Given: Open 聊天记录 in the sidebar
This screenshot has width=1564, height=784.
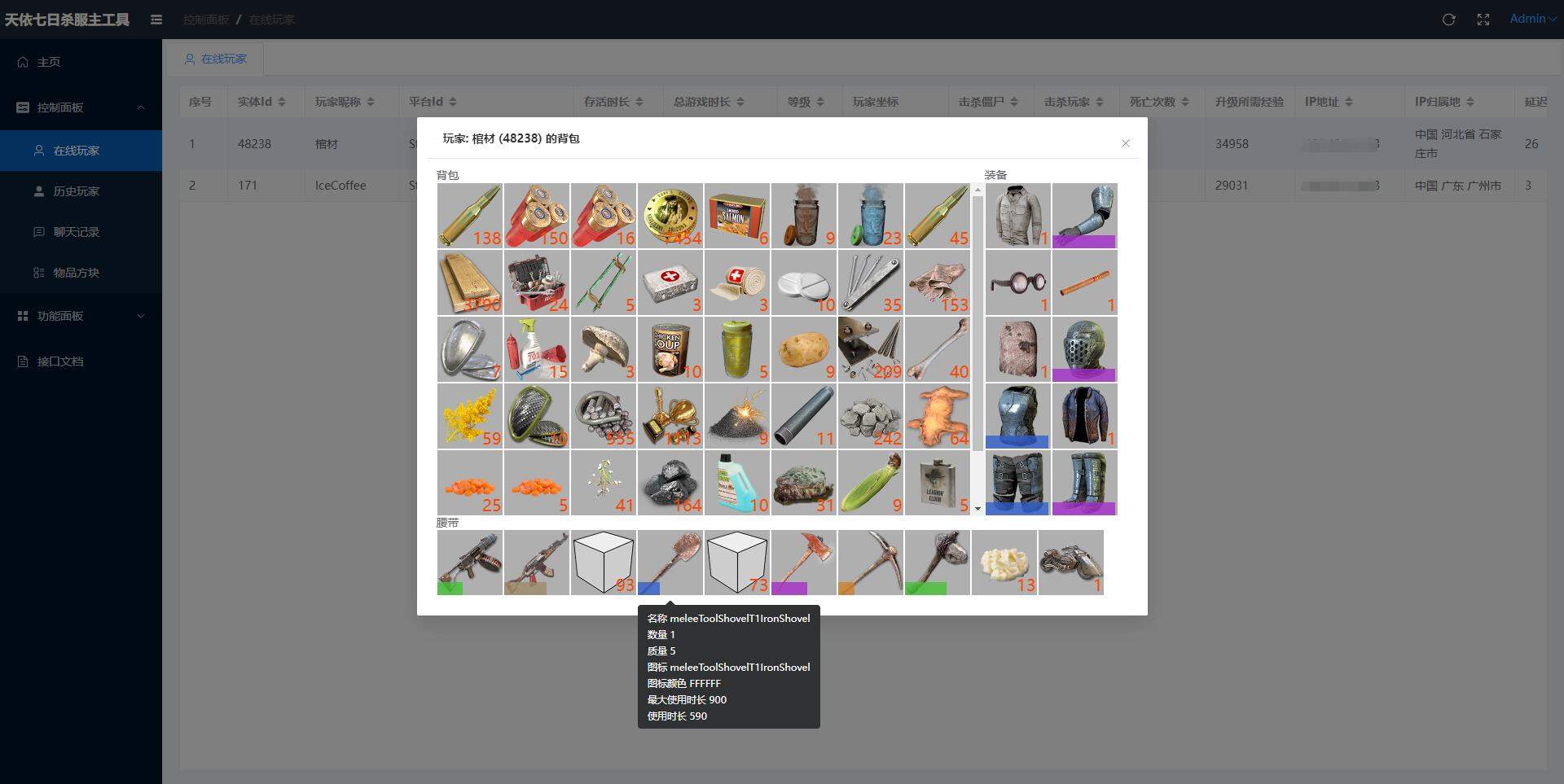Looking at the screenshot, I should (81, 232).
